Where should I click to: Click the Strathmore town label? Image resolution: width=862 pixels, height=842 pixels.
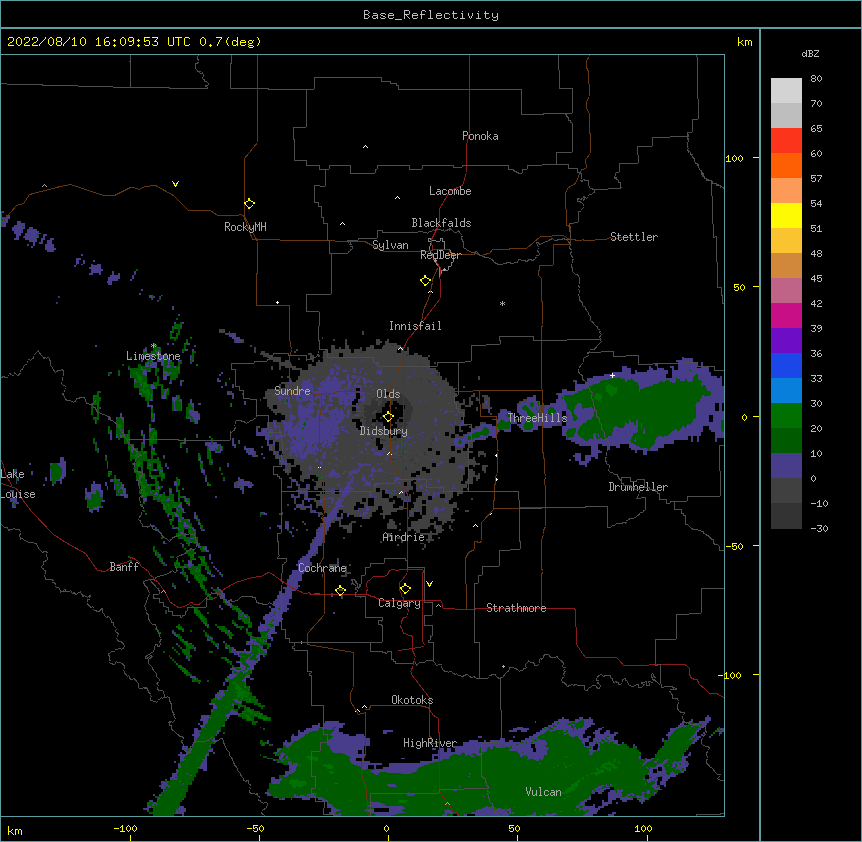coord(516,608)
